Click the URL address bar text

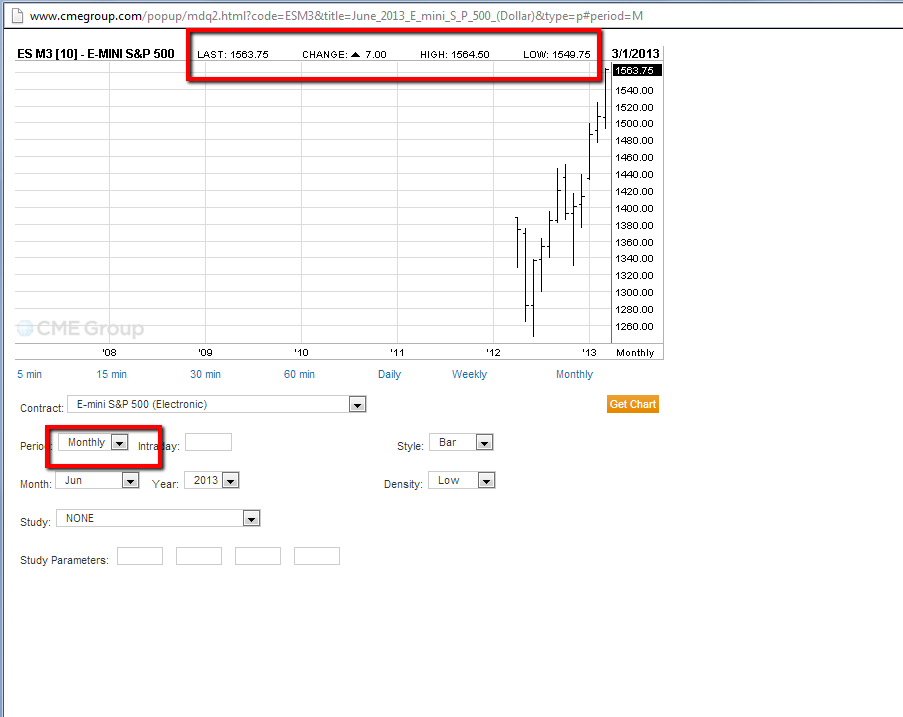[x=336, y=16]
